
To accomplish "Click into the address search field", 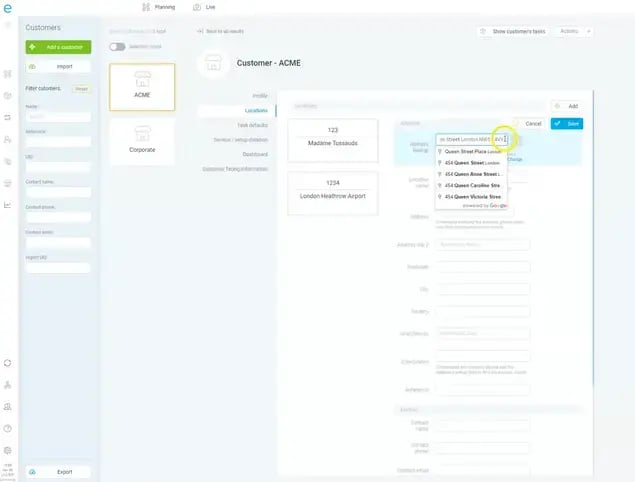I will click(x=472, y=139).
